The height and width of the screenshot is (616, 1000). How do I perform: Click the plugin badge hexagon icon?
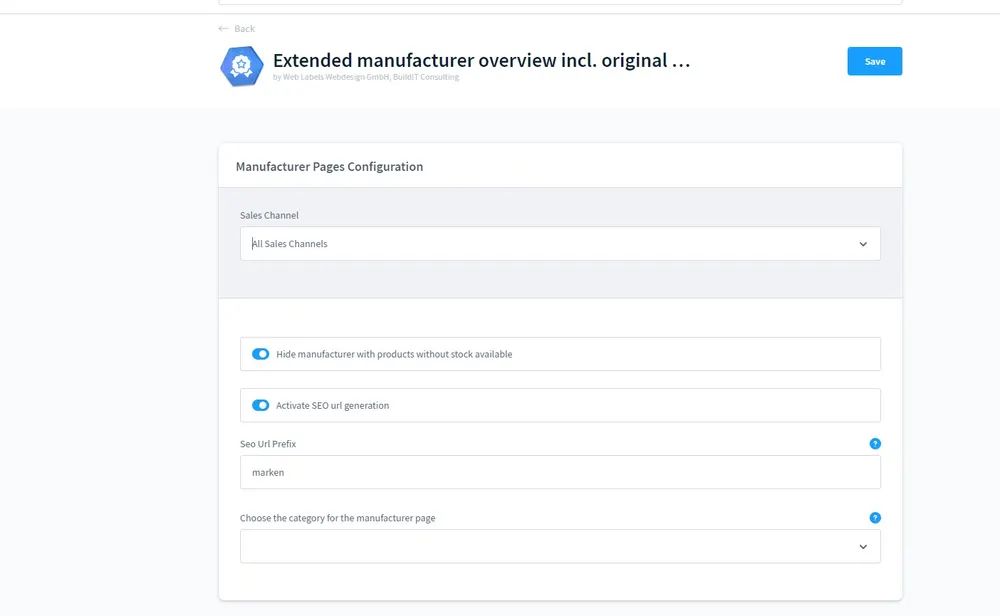pos(242,66)
